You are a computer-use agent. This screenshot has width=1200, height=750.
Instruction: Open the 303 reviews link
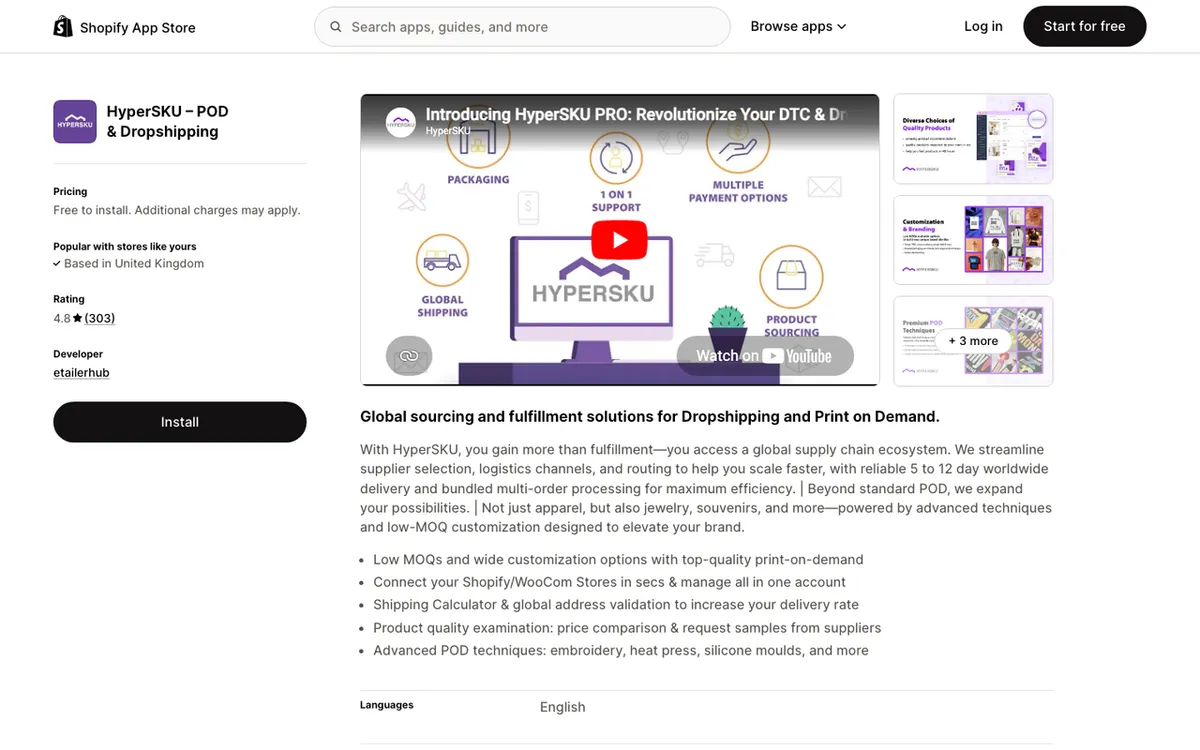click(100, 318)
